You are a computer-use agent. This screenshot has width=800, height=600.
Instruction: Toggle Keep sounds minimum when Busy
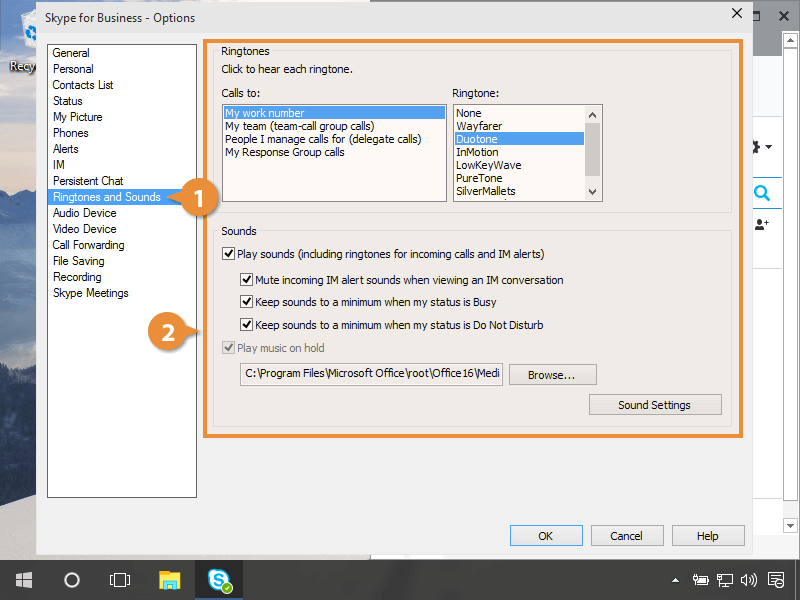click(x=247, y=302)
